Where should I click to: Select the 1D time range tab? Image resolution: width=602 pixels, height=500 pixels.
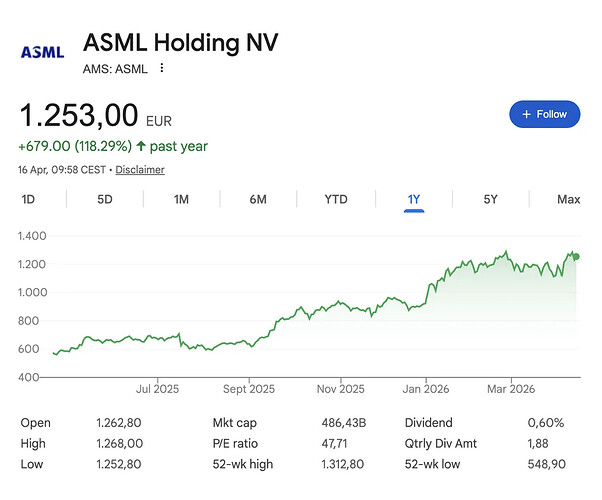point(28,199)
